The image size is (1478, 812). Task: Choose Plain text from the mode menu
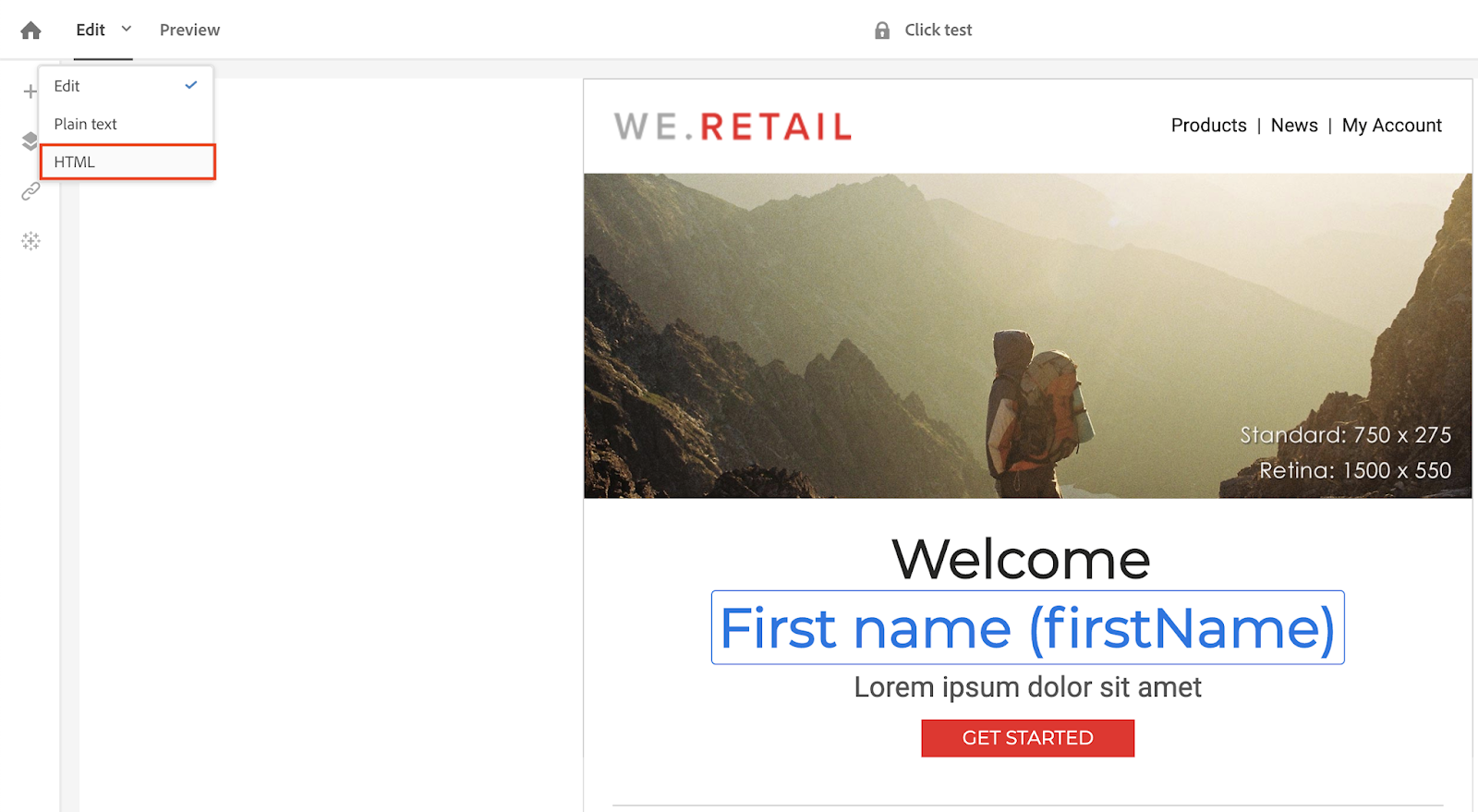(127, 124)
